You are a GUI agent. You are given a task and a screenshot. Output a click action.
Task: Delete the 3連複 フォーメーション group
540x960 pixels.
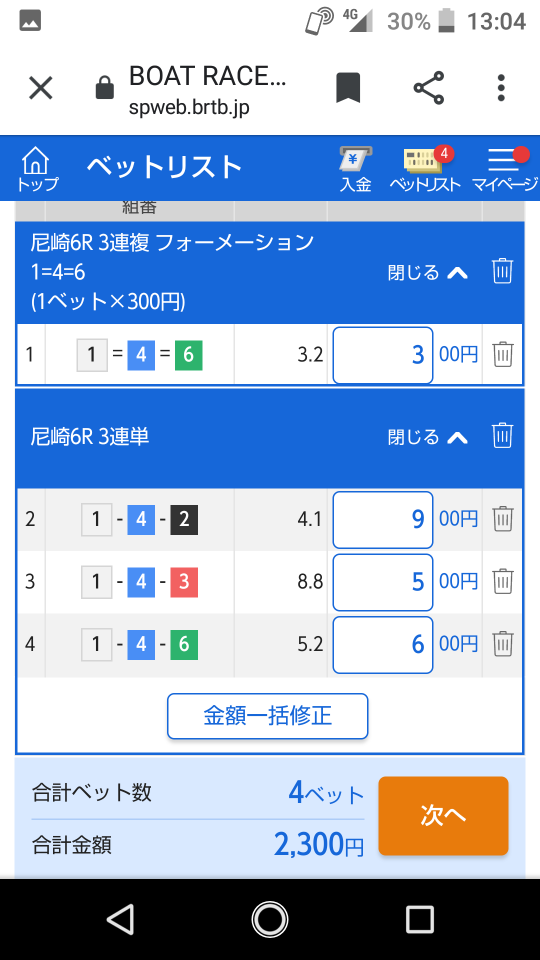click(x=502, y=271)
